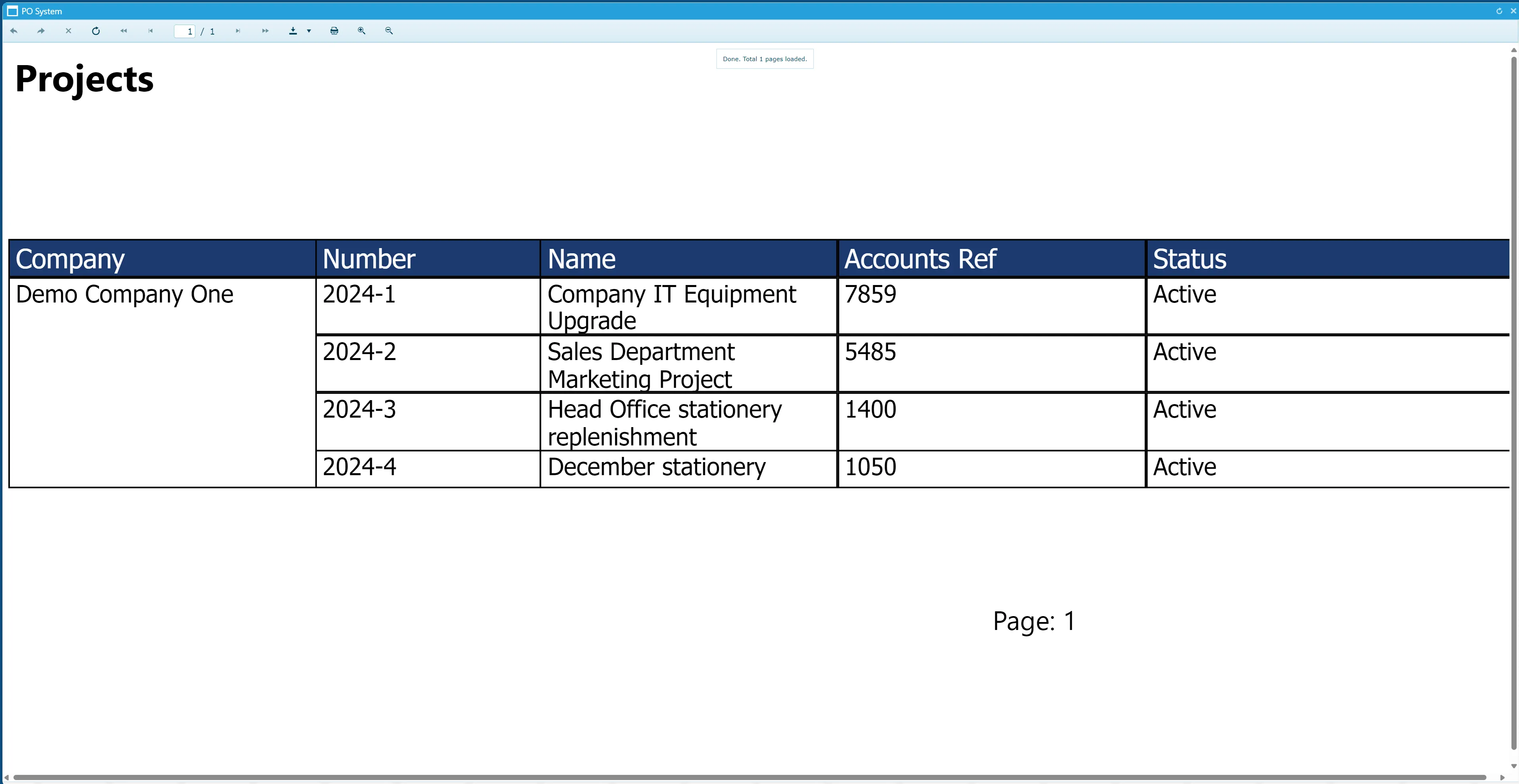Export the report with the download icon

coord(293,31)
